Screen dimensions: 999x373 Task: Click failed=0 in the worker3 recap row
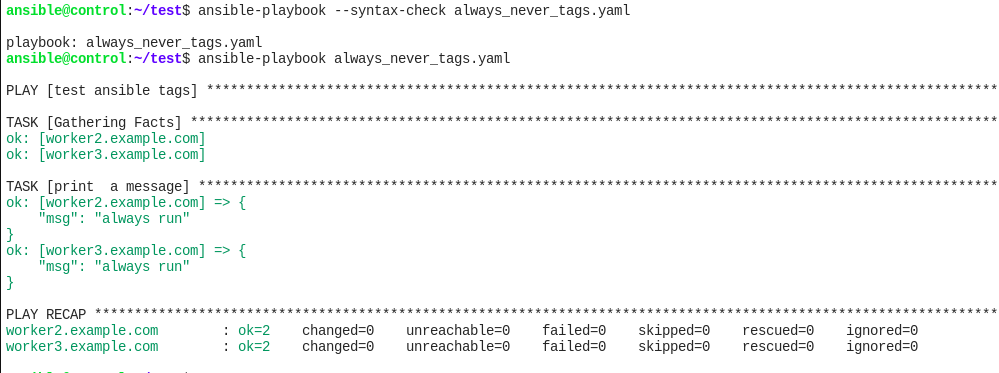point(574,346)
